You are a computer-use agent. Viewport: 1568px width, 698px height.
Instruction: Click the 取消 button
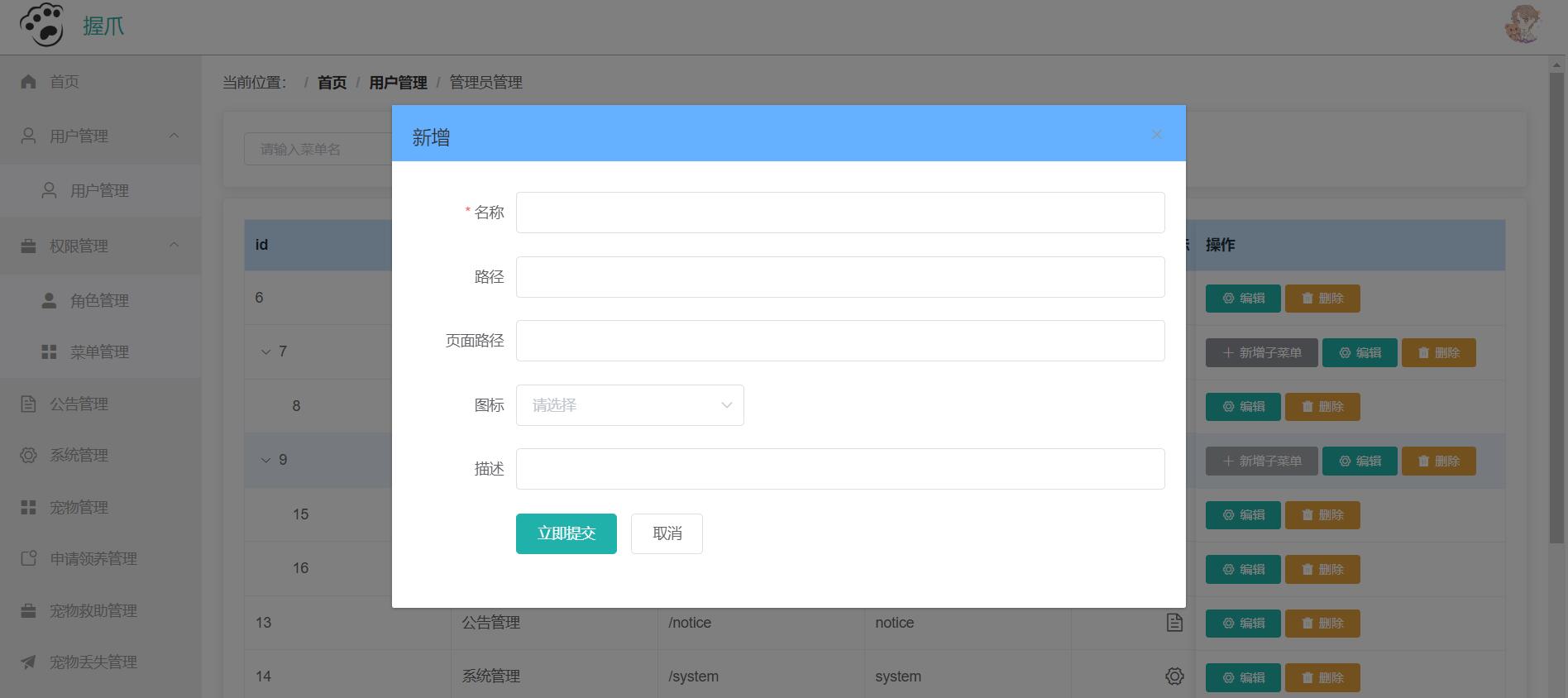pos(667,533)
